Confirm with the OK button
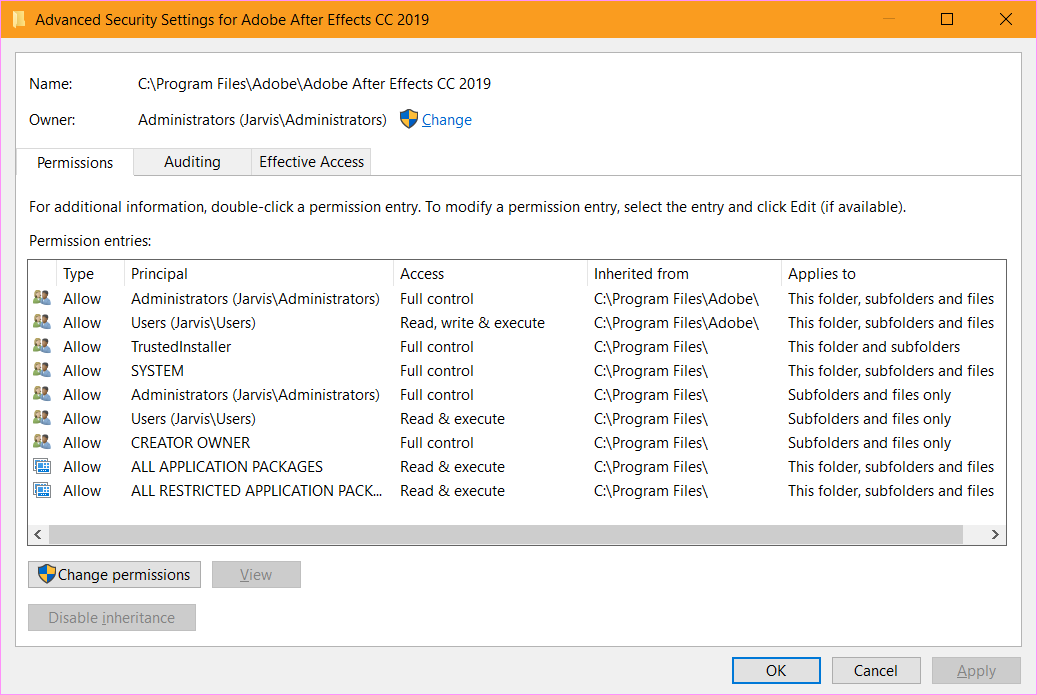 776,671
